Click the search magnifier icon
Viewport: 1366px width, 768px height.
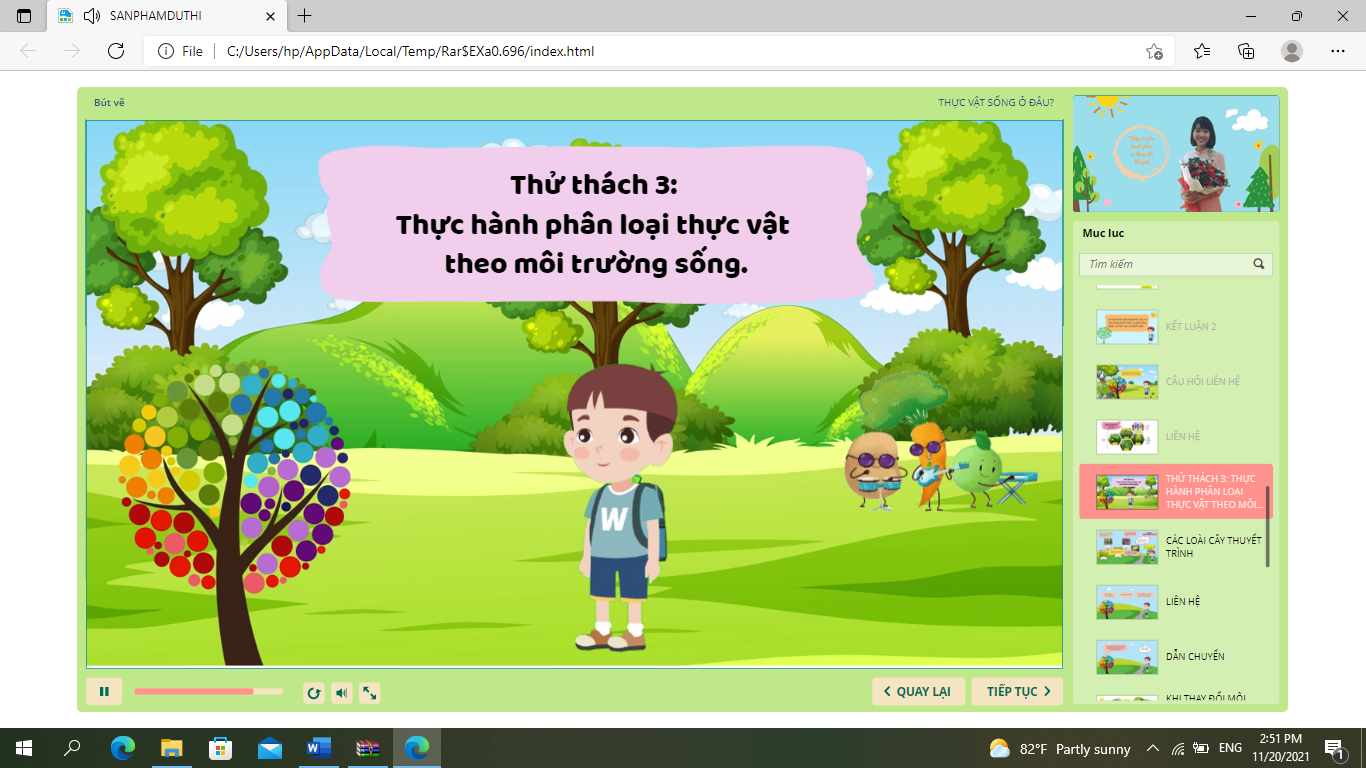1259,264
